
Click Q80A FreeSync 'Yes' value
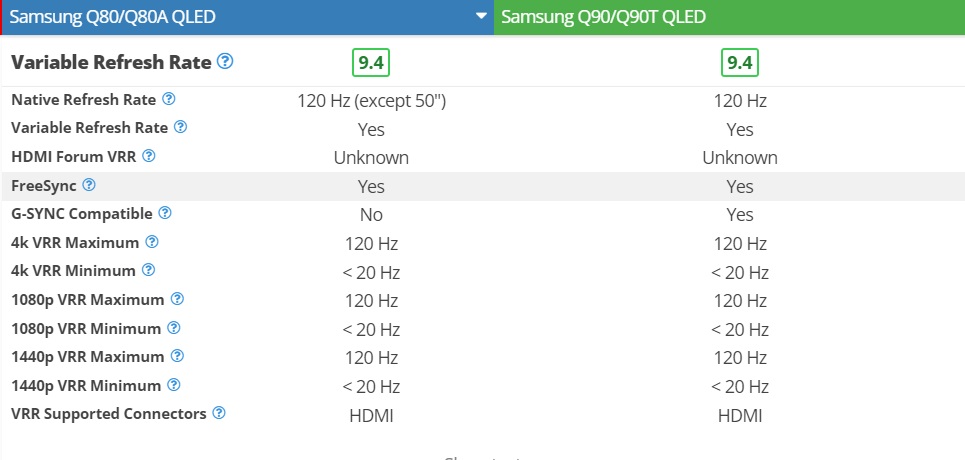click(371, 187)
